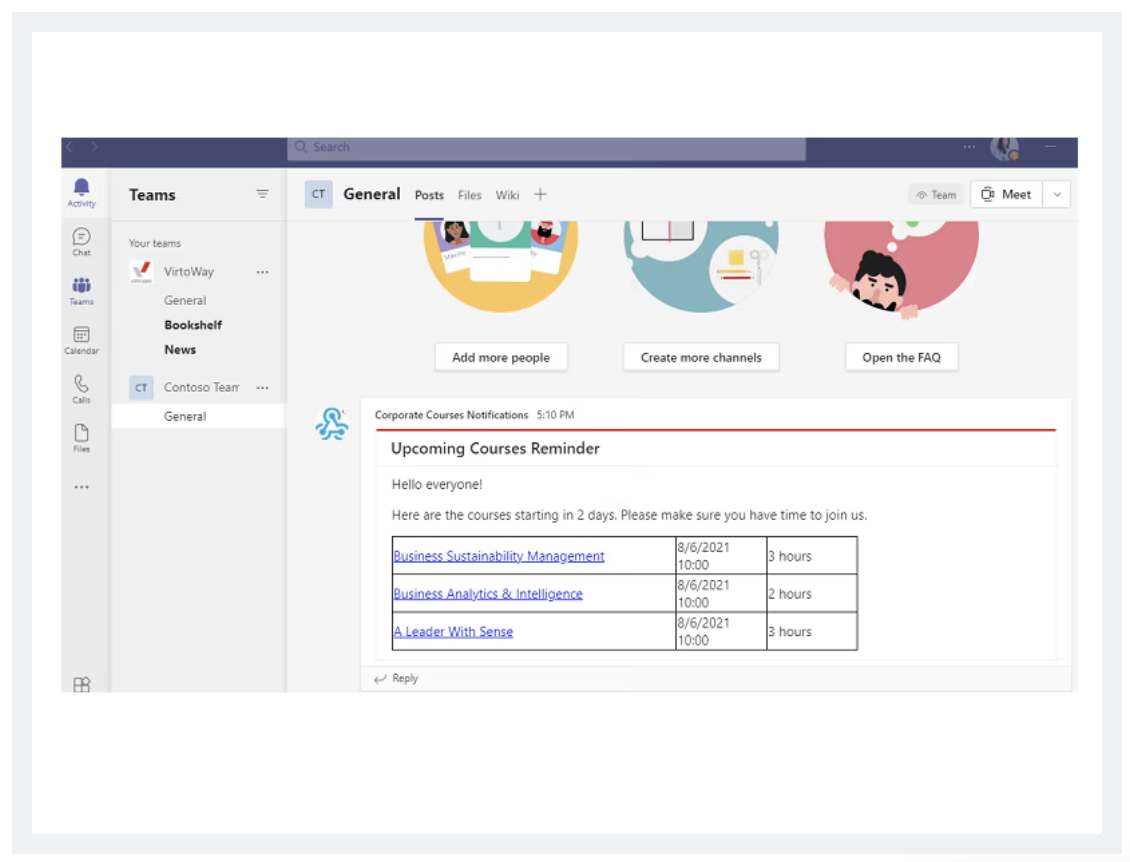The image size is (1130, 862).
Task: Click the Upcoming Courses Reminder title
Action: click(495, 448)
